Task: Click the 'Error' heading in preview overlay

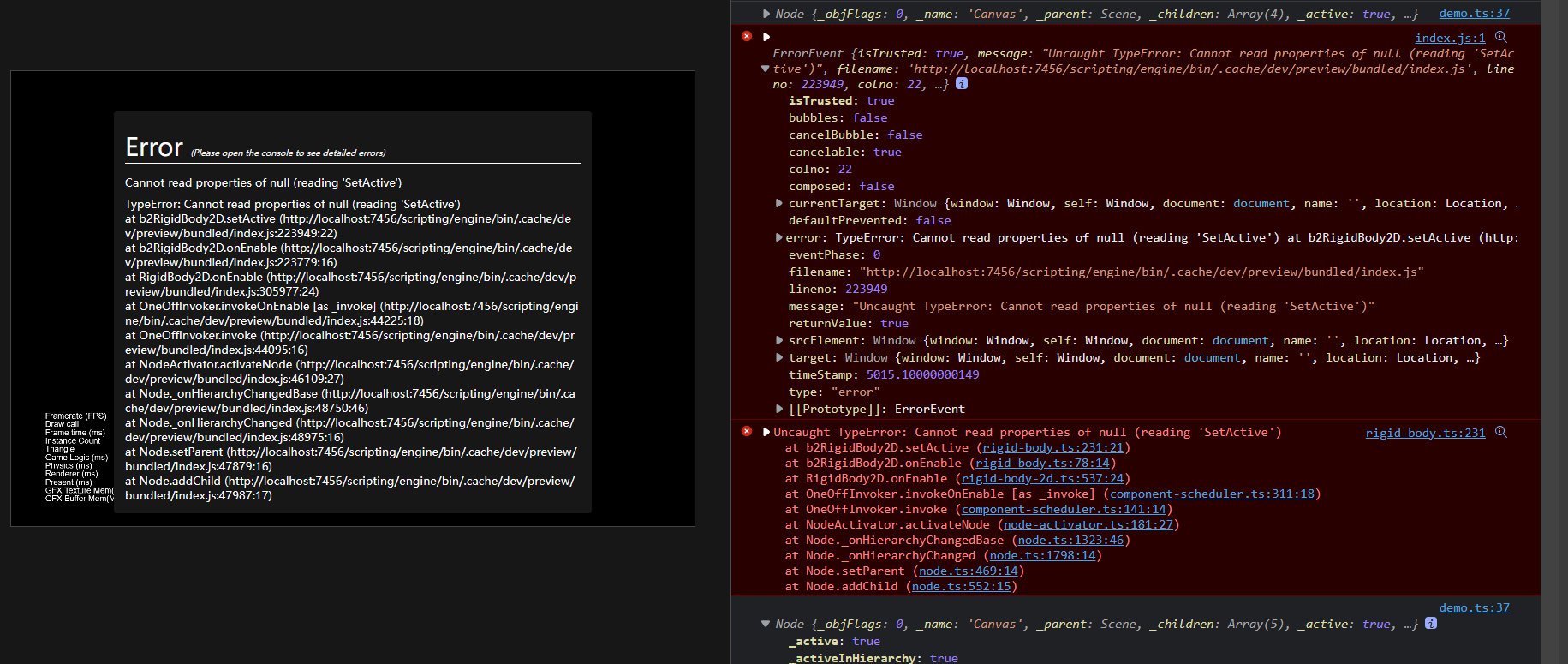Action: [154, 147]
